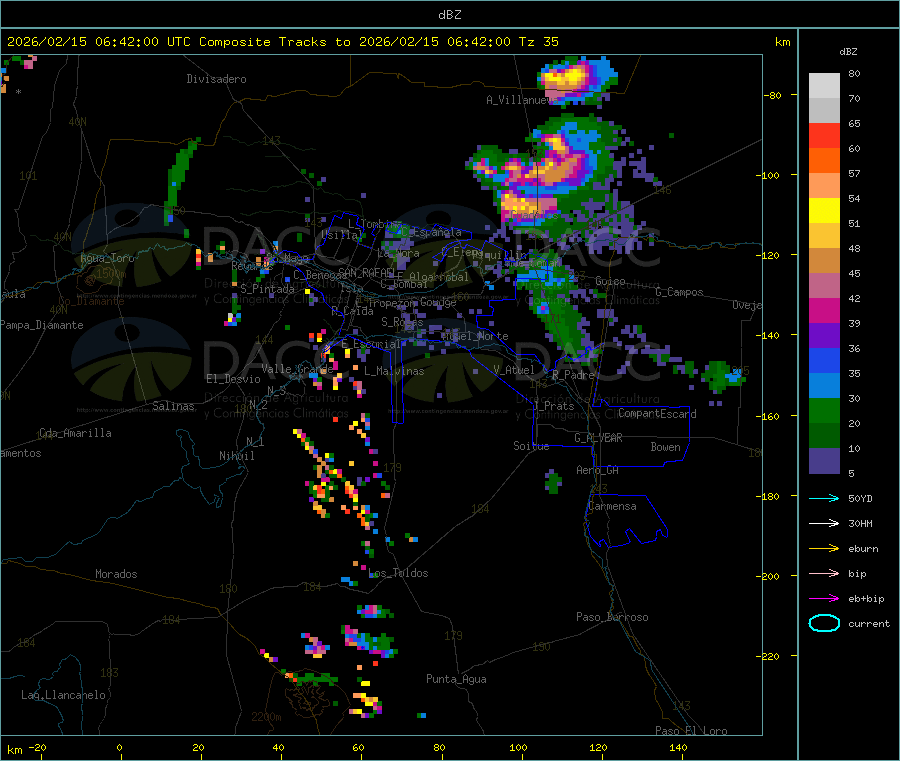Screen dimensions: 900x761
Task: Click the 'Bowen' map label
Action: click(x=665, y=447)
